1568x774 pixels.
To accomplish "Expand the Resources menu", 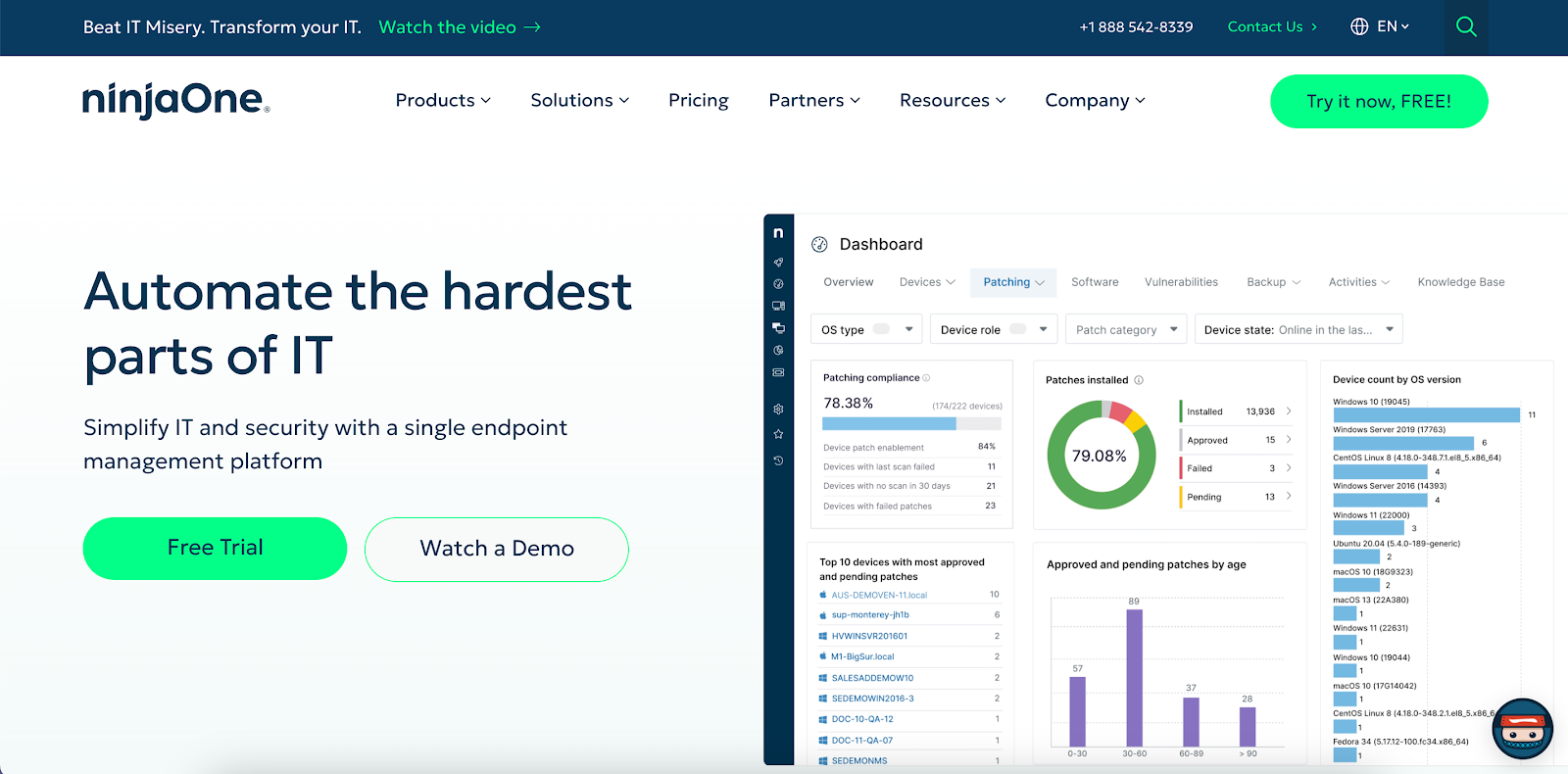I will click(953, 100).
